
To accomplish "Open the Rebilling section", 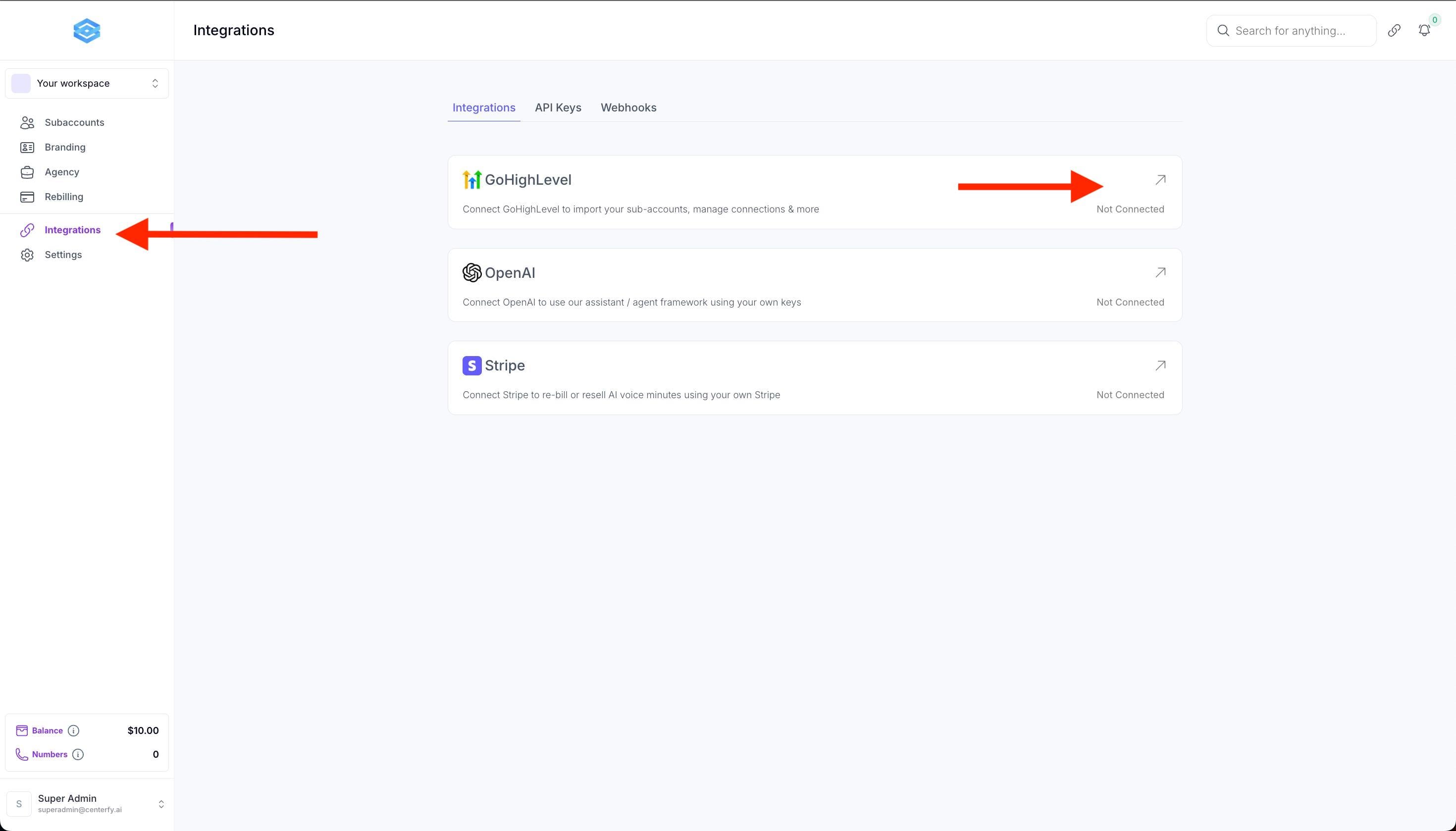I will coord(64,197).
